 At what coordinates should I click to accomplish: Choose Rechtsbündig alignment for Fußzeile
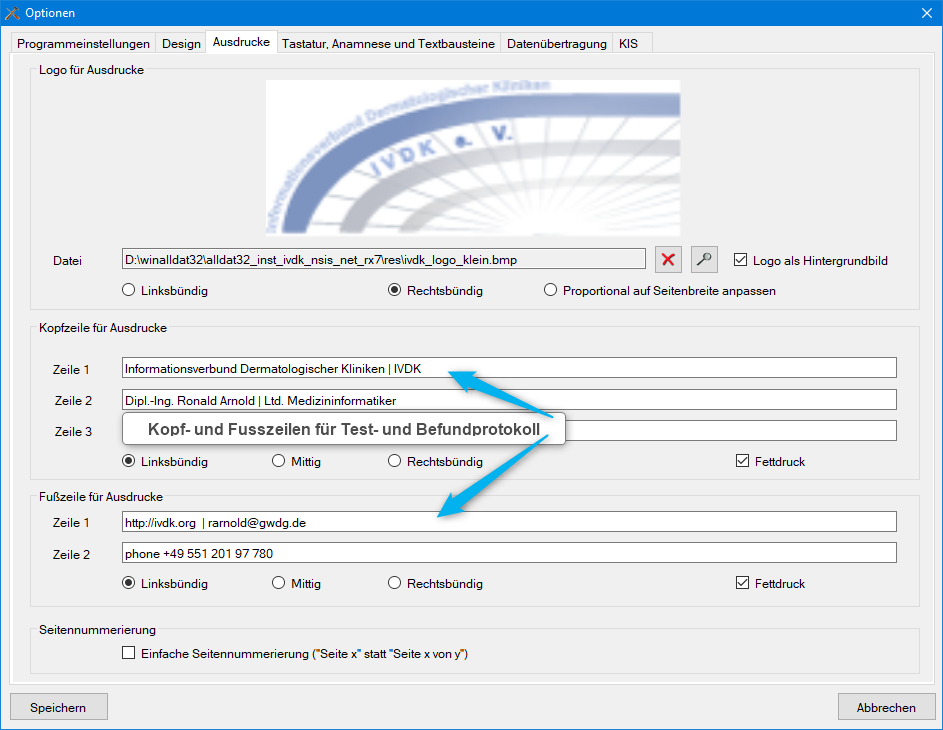click(395, 583)
